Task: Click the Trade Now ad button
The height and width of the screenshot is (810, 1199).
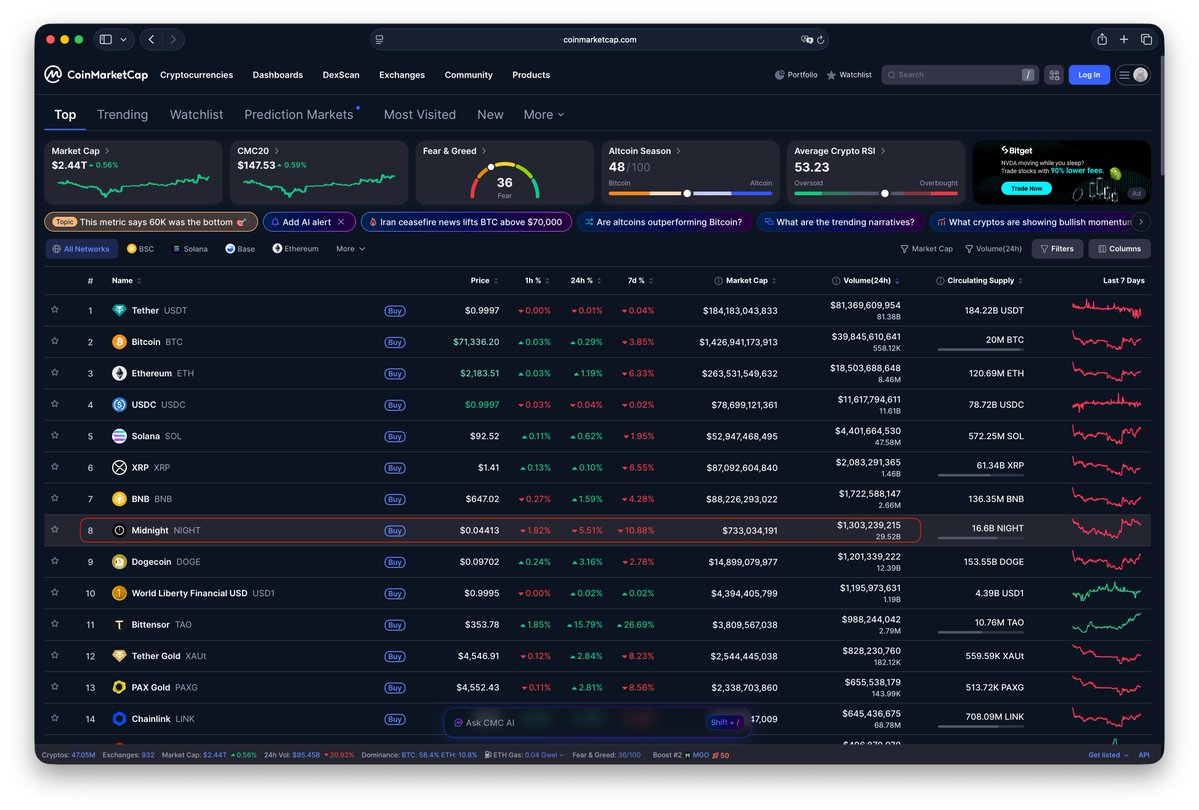Action: point(1026,188)
